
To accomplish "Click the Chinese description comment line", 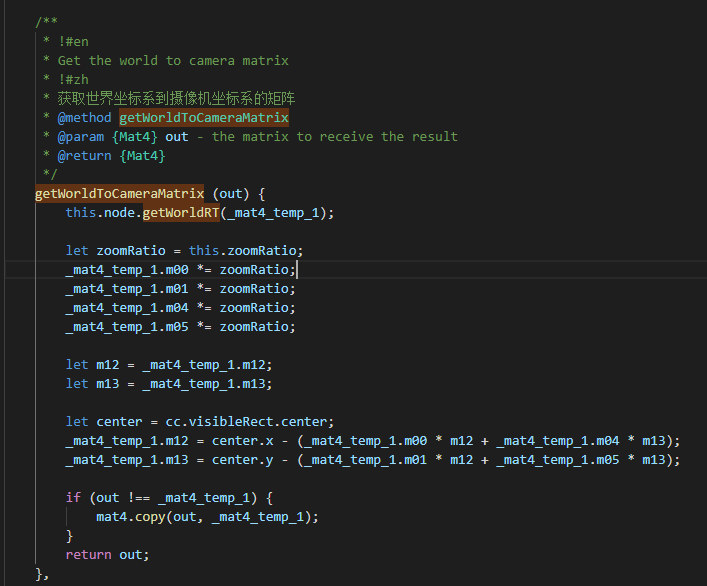I will 176,98.
